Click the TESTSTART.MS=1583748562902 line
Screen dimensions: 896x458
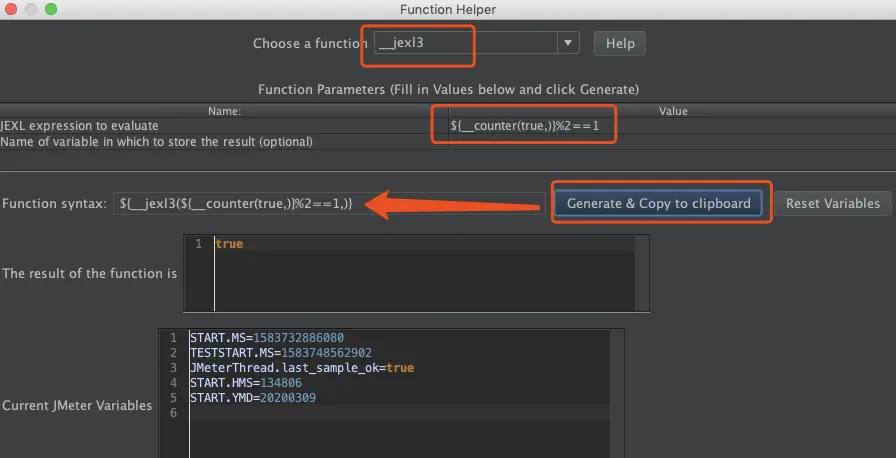(281, 353)
